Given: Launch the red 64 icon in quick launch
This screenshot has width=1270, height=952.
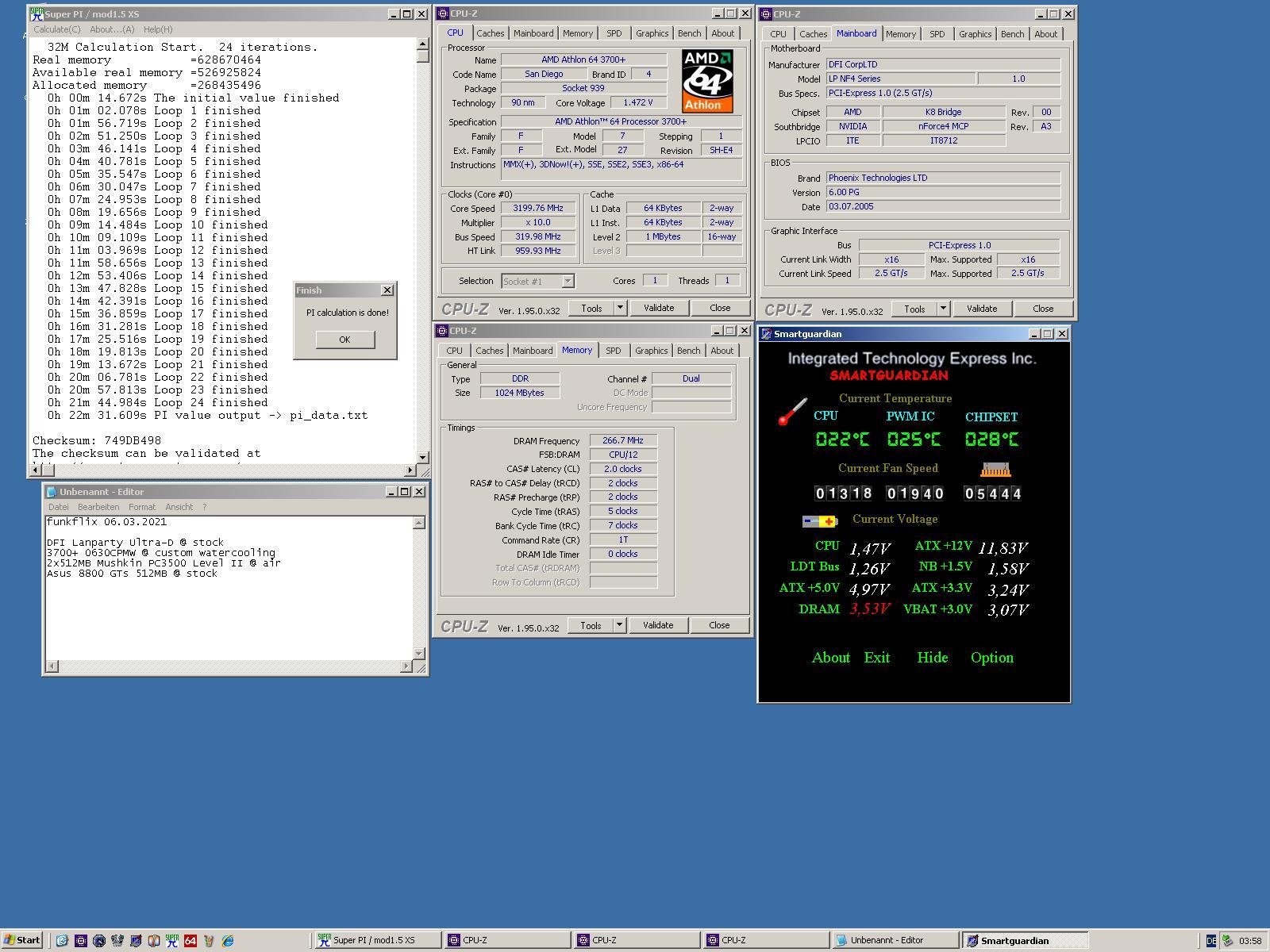Looking at the screenshot, I should coord(190,941).
